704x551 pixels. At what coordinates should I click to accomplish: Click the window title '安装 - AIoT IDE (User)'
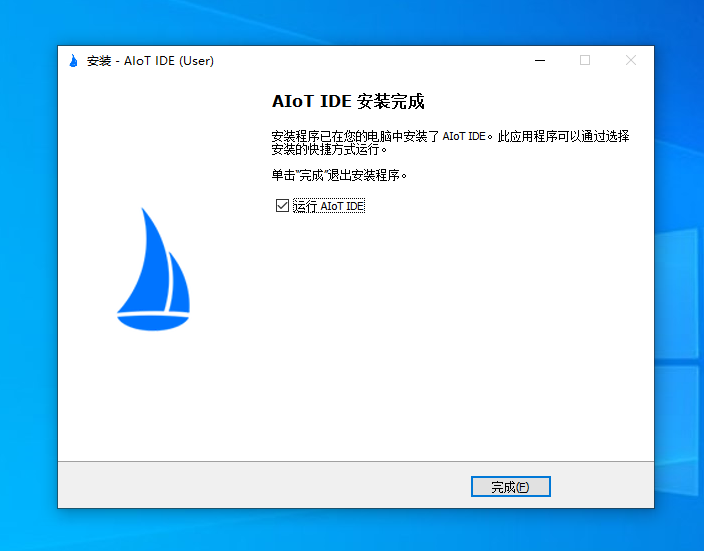click(150, 61)
